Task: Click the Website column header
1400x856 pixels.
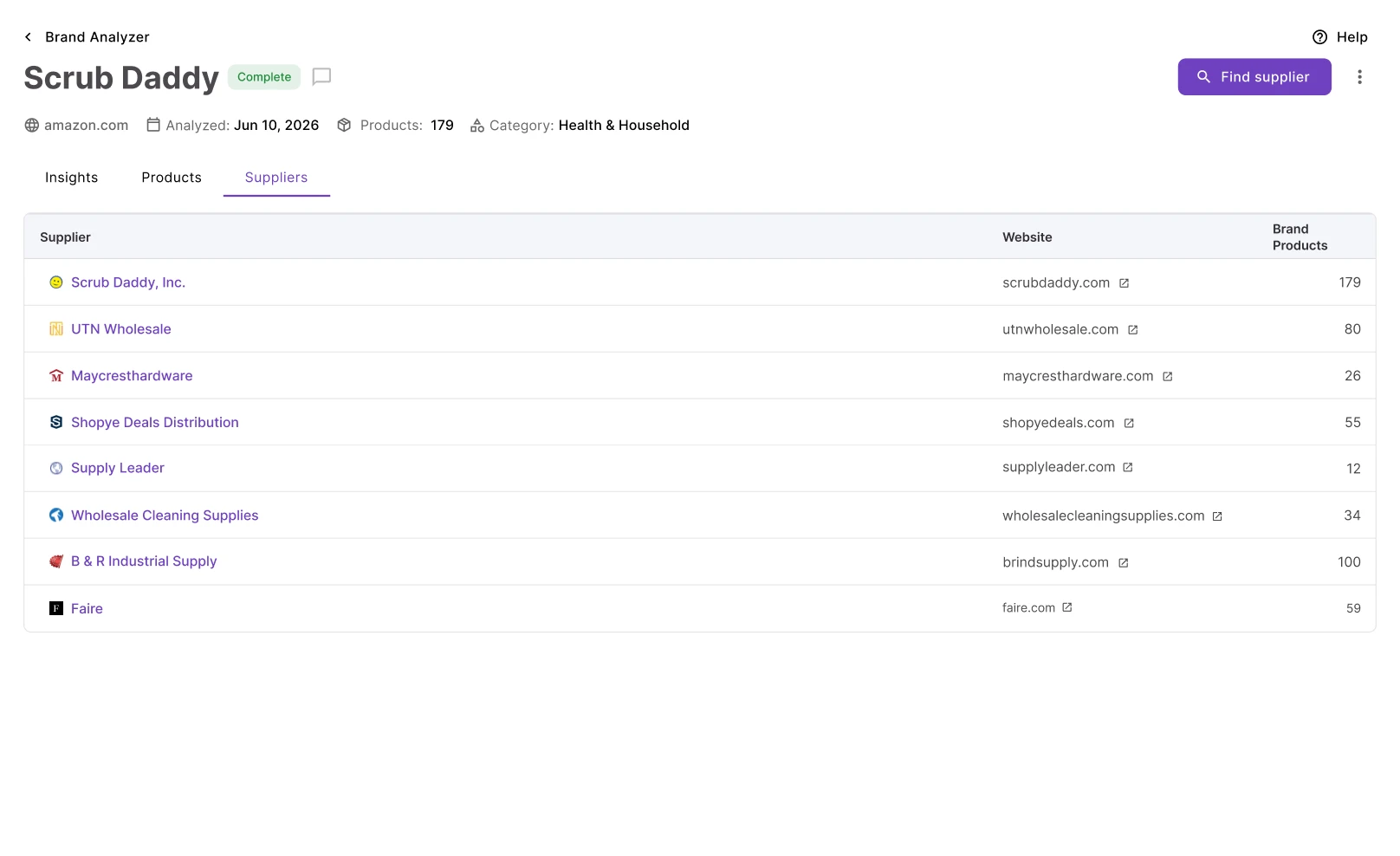Action: tap(1027, 237)
